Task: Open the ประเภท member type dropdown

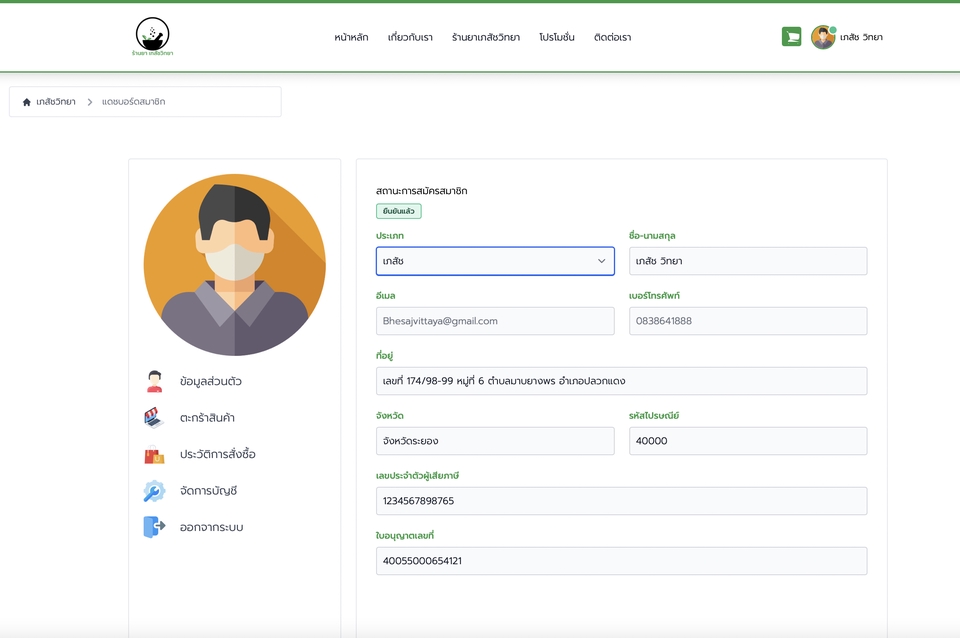Action: tap(495, 261)
